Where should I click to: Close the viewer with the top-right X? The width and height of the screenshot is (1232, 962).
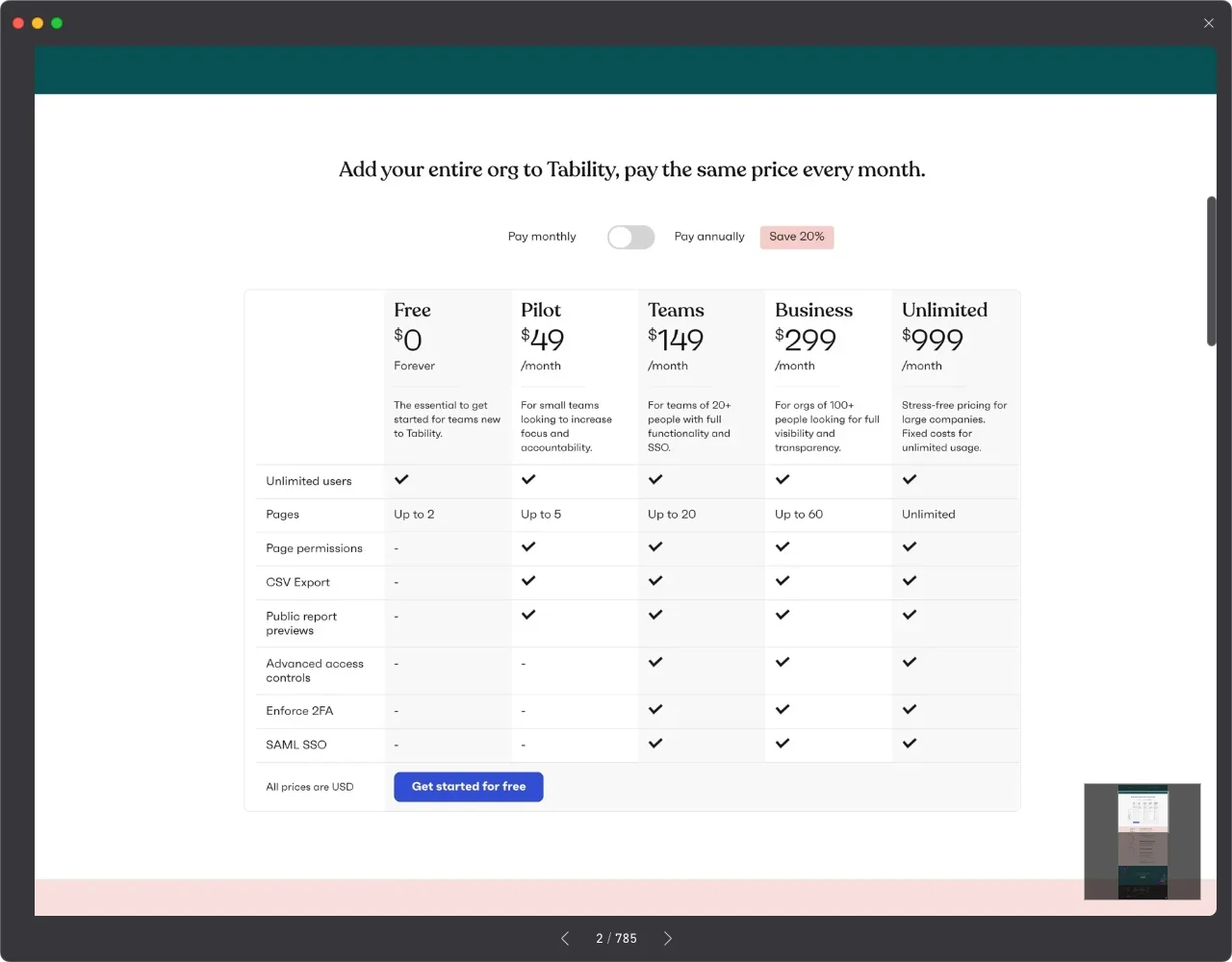[1208, 23]
